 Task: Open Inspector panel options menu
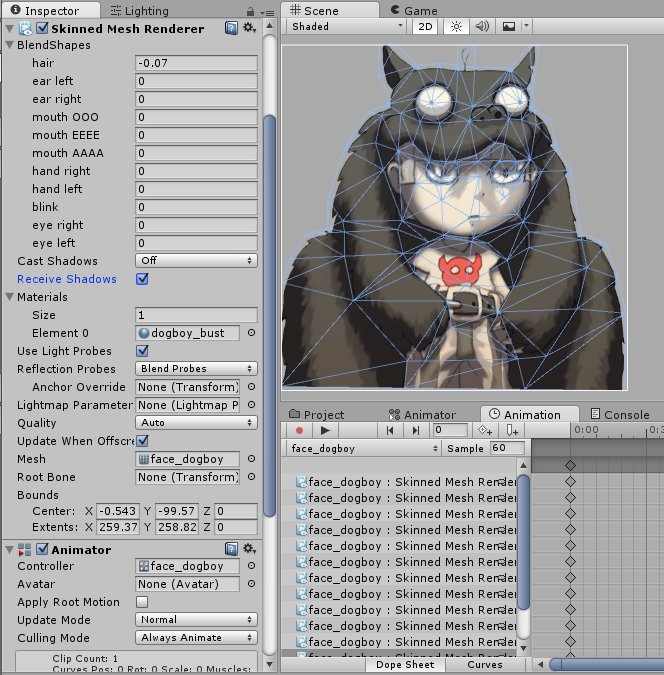point(267,12)
